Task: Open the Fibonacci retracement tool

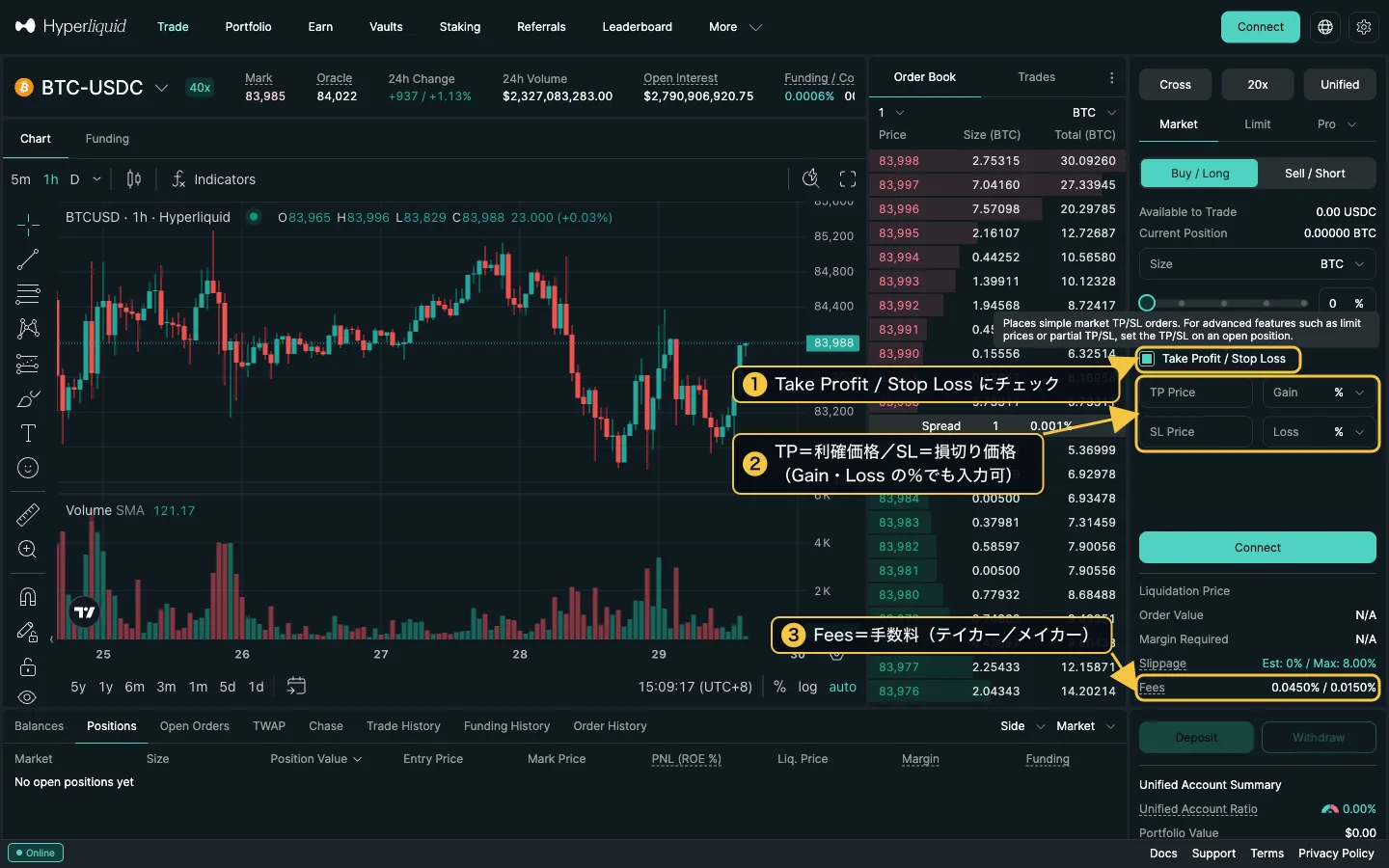Action: [28, 294]
